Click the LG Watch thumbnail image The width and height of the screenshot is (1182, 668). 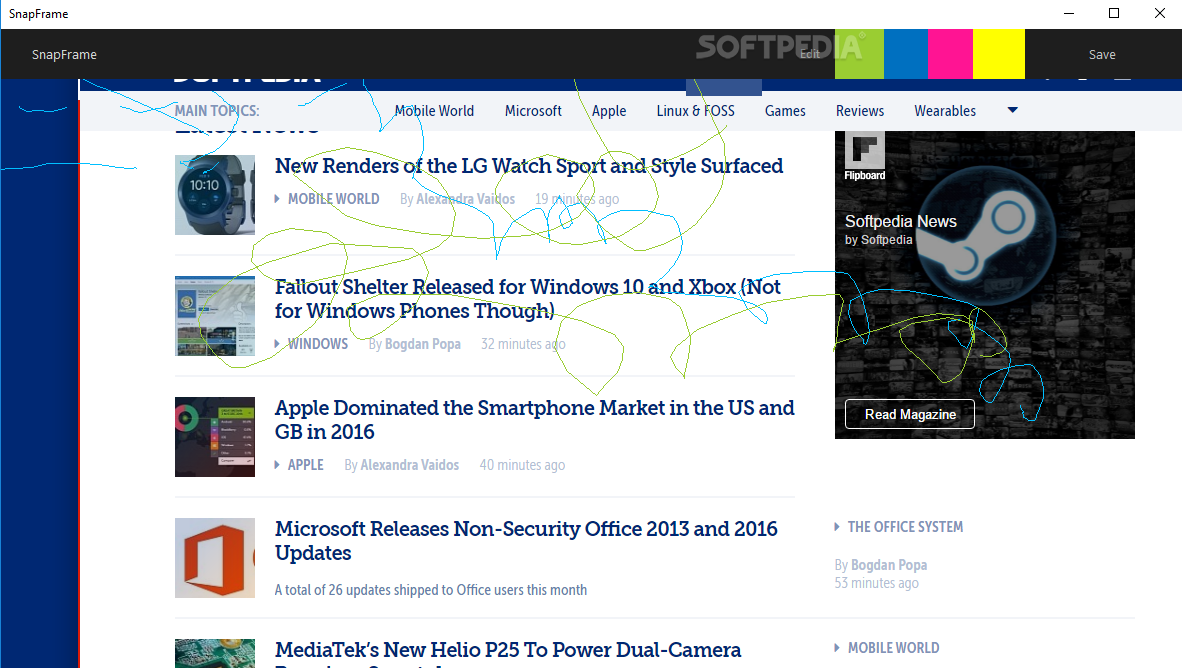click(215, 195)
